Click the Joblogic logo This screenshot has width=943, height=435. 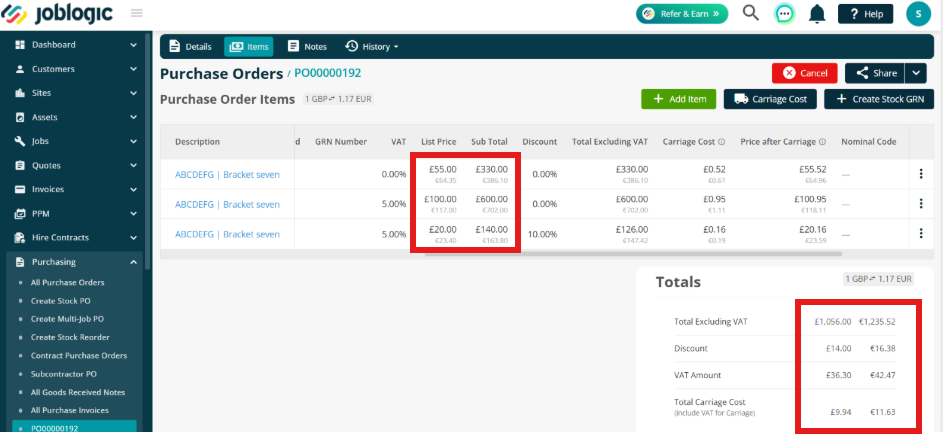point(57,13)
